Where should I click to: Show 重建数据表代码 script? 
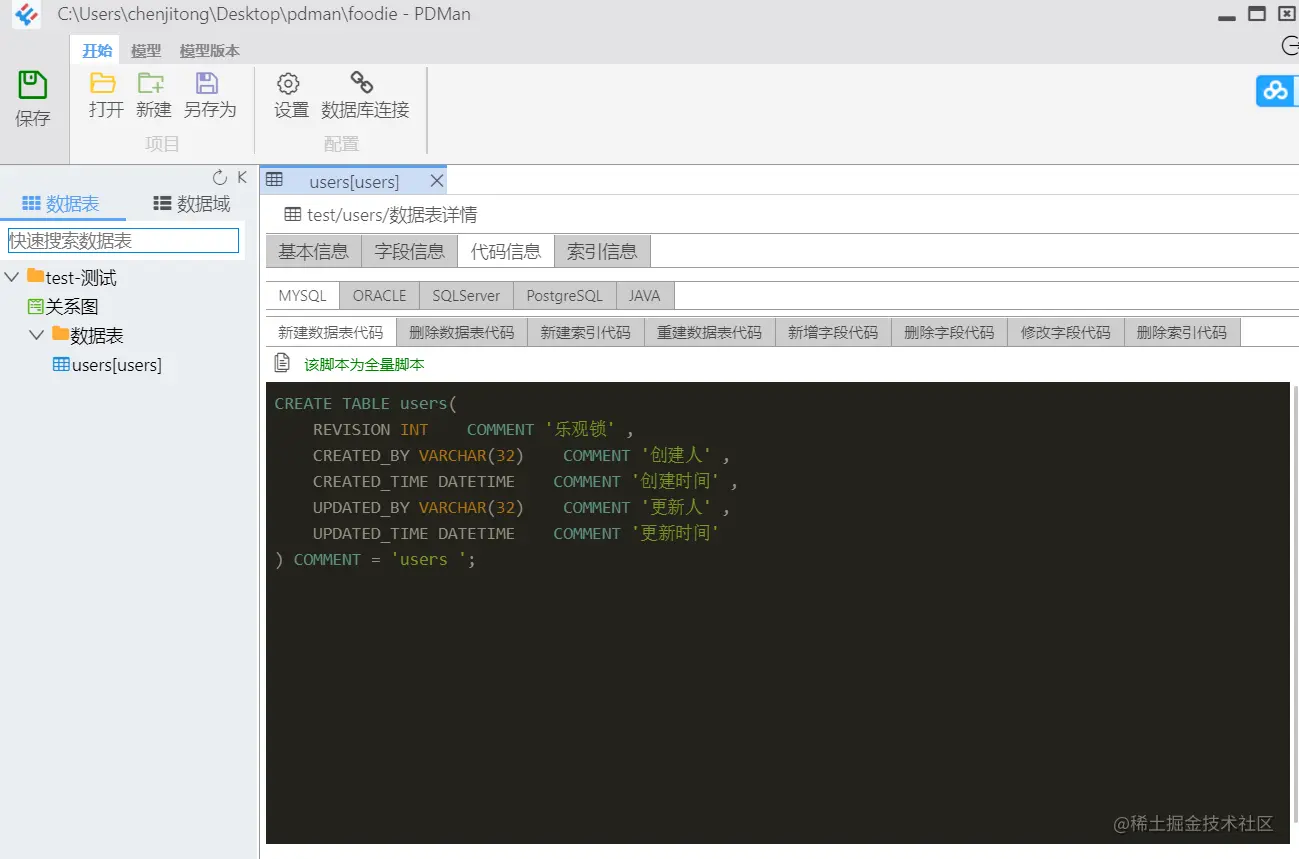pos(710,332)
